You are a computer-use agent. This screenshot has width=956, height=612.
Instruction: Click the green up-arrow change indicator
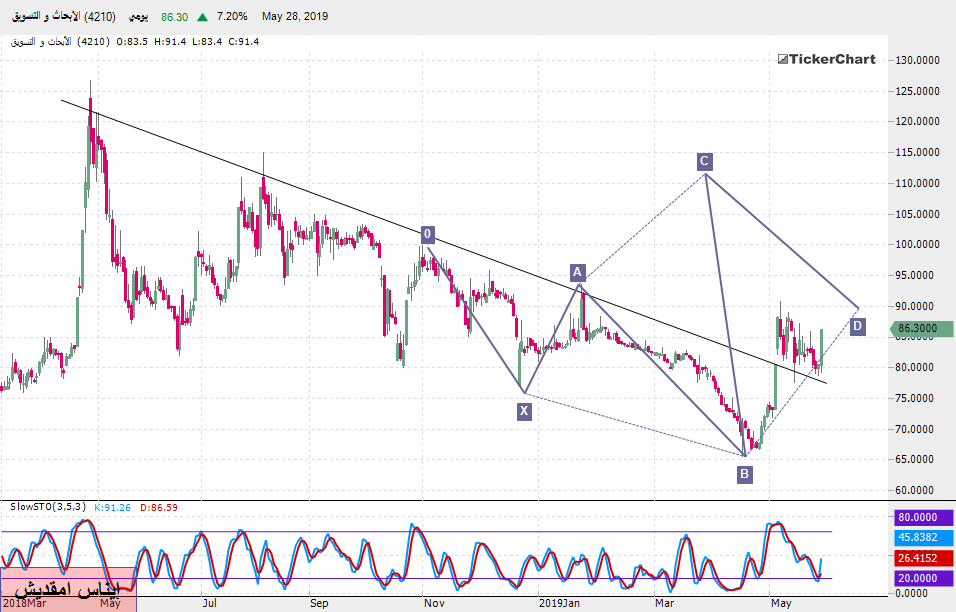(203, 17)
